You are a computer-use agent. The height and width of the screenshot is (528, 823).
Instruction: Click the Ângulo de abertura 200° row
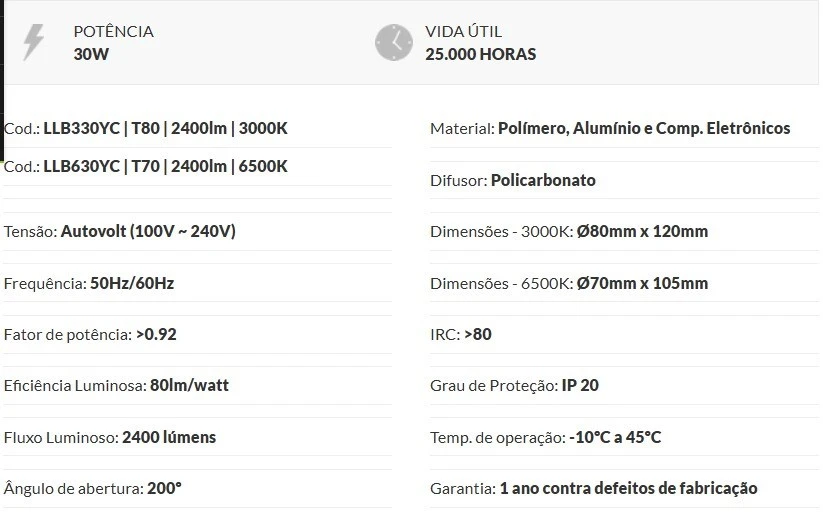[x=93, y=488]
